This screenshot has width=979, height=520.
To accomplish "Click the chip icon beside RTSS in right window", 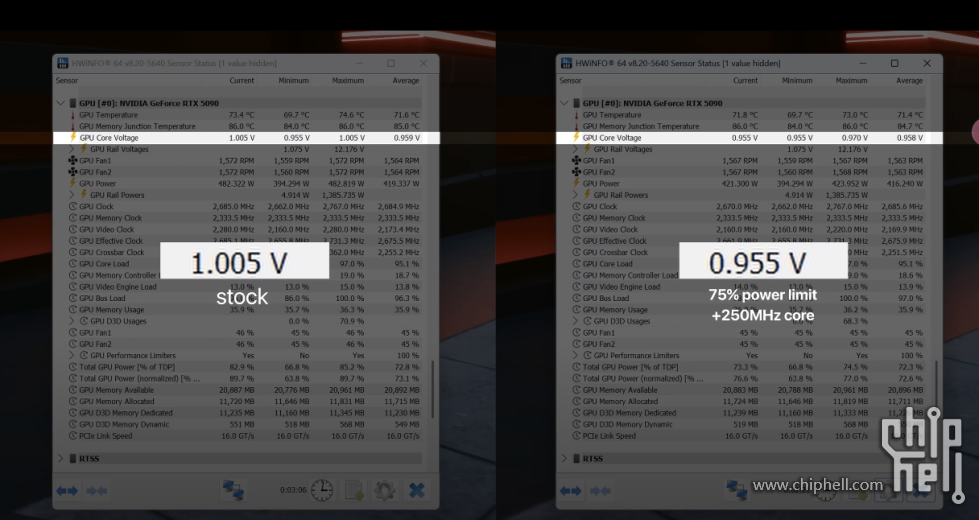I will [576, 458].
